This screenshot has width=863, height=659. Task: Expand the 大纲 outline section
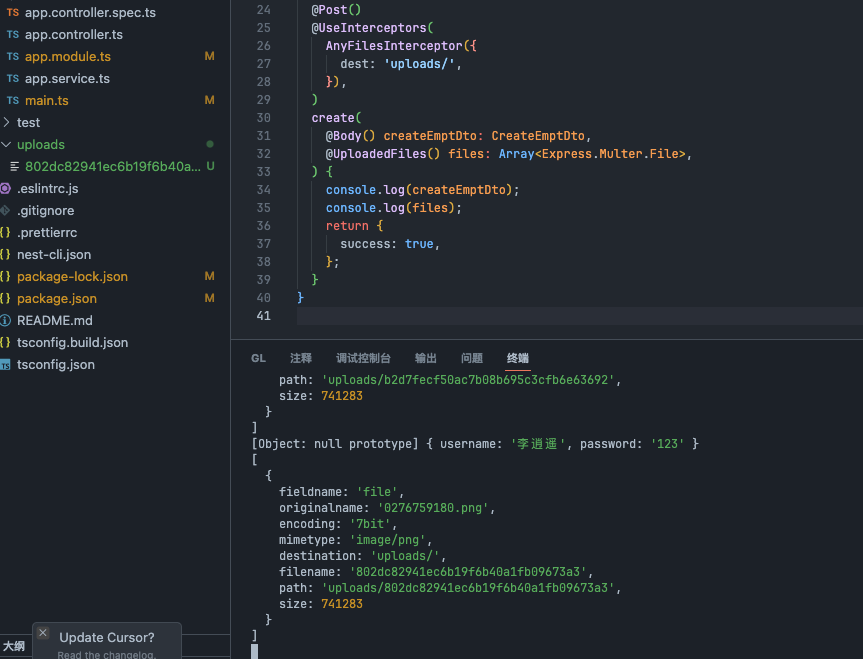tap(12, 647)
